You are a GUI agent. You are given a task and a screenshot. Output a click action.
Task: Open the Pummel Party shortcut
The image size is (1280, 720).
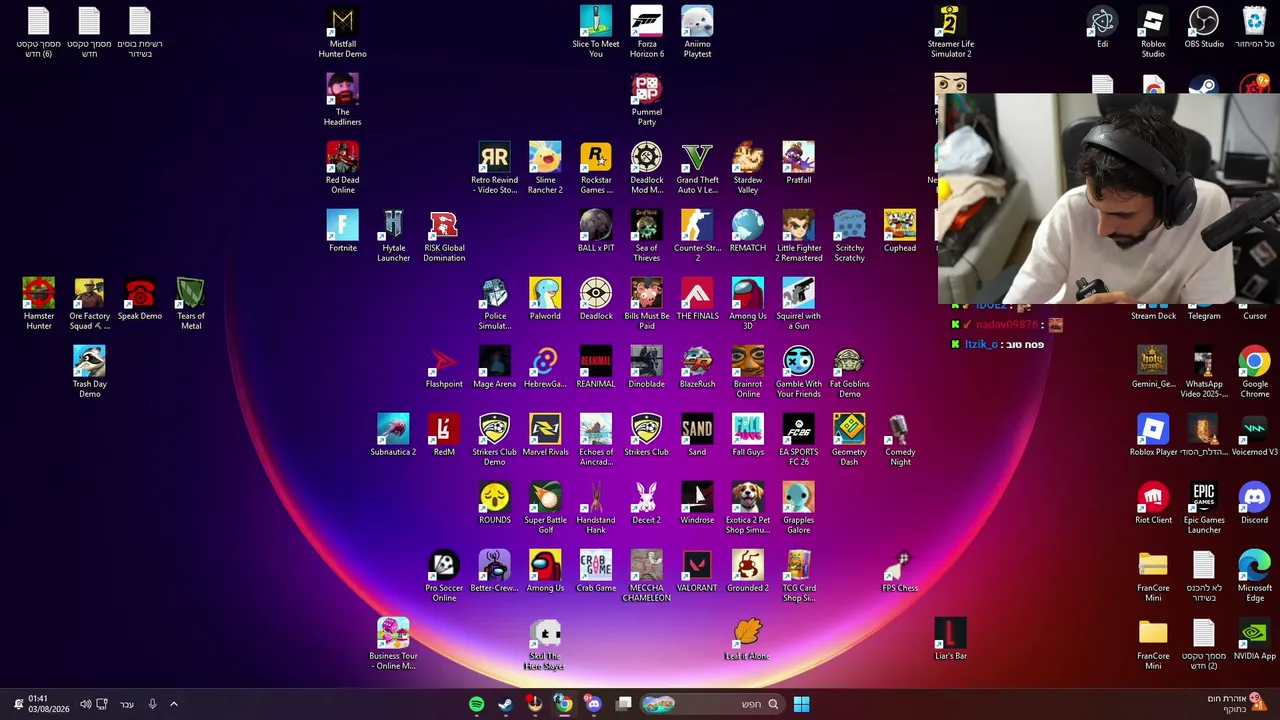pyautogui.click(x=647, y=100)
